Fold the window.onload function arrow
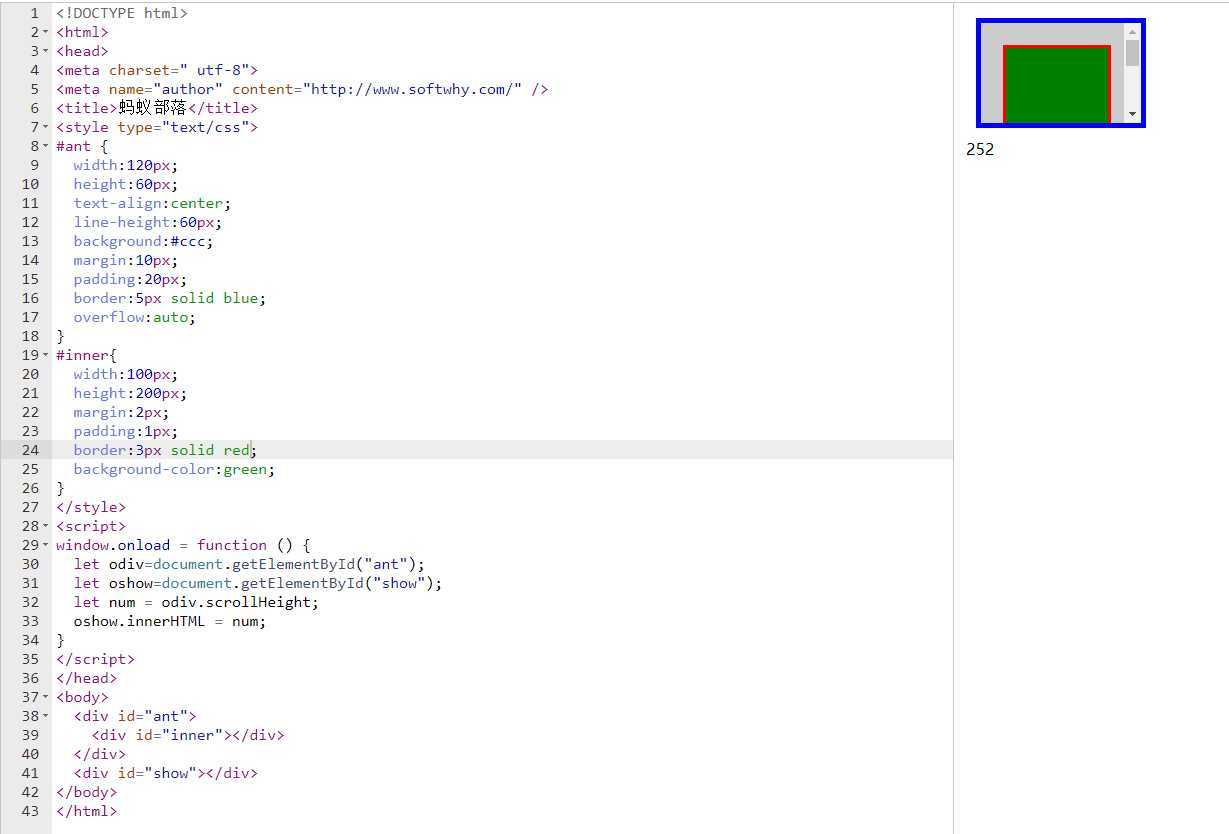The width and height of the screenshot is (1229, 834). [46, 546]
